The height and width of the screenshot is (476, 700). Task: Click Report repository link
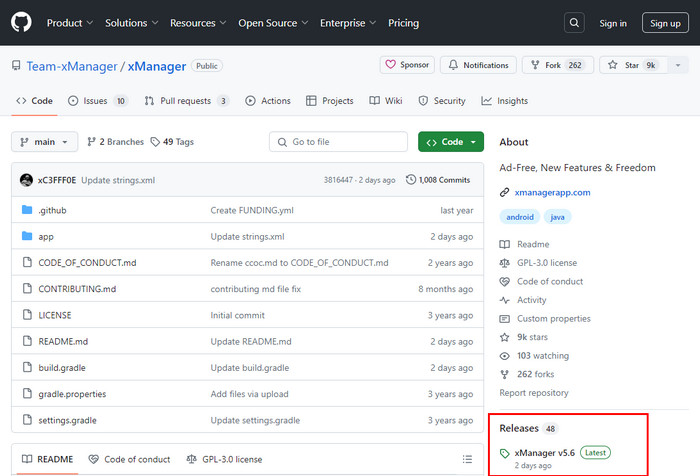[x=533, y=393]
